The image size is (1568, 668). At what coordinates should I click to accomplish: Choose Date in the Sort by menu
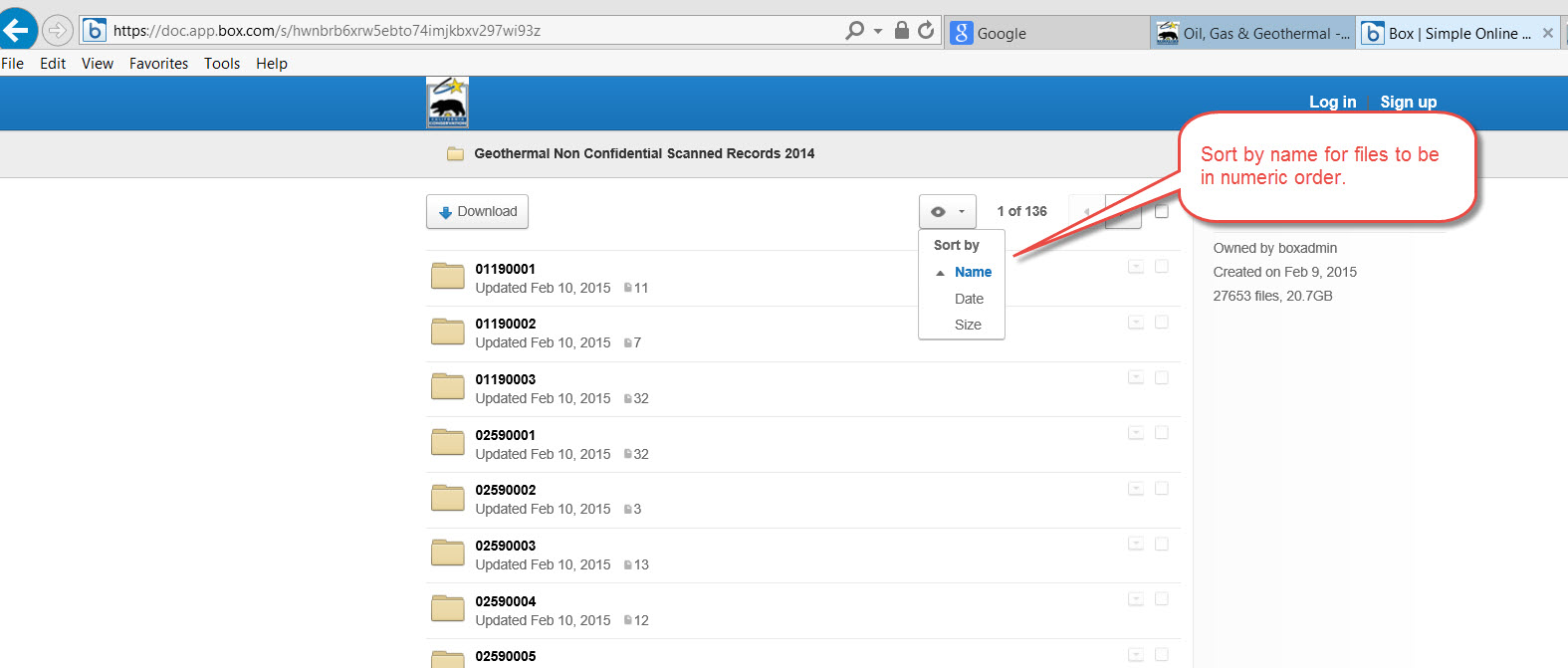(969, 299)
